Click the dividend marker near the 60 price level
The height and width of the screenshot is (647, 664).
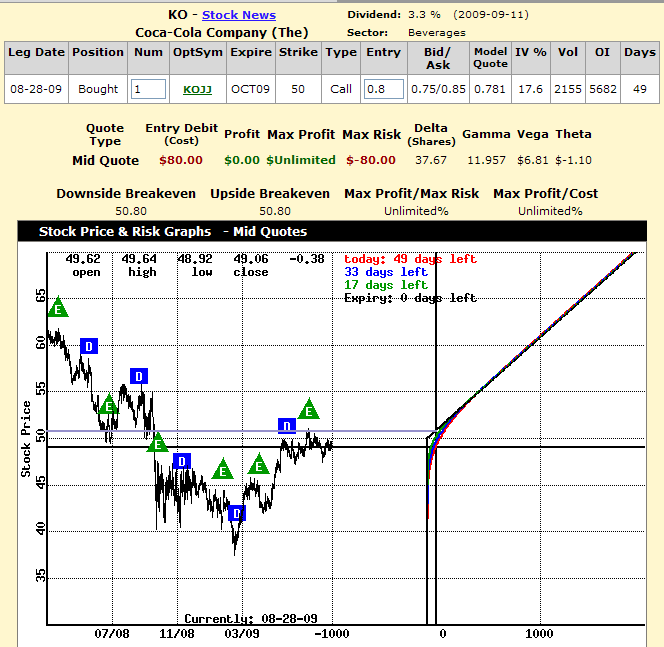click(x=89, y=346)
